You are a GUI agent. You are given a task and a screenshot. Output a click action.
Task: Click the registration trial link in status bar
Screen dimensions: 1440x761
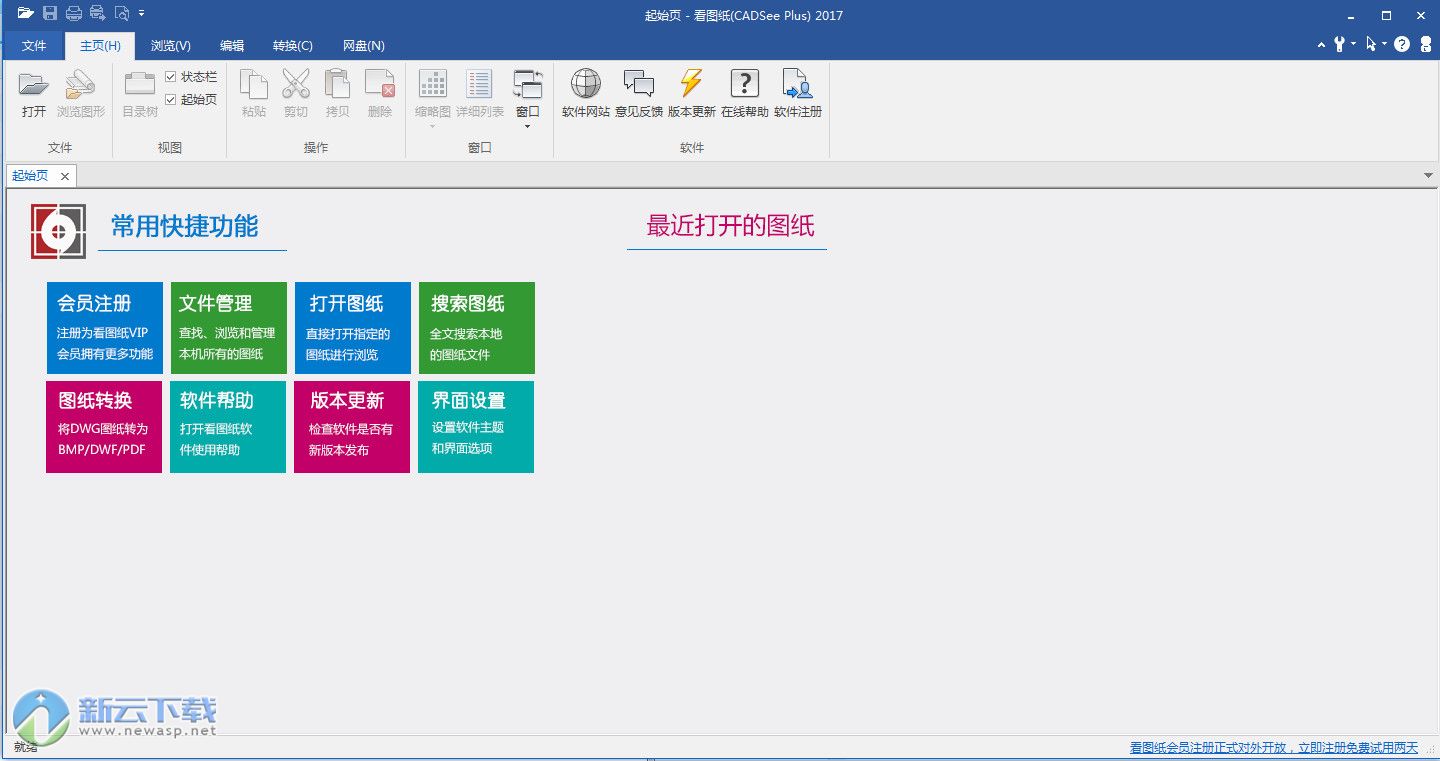1274,748
